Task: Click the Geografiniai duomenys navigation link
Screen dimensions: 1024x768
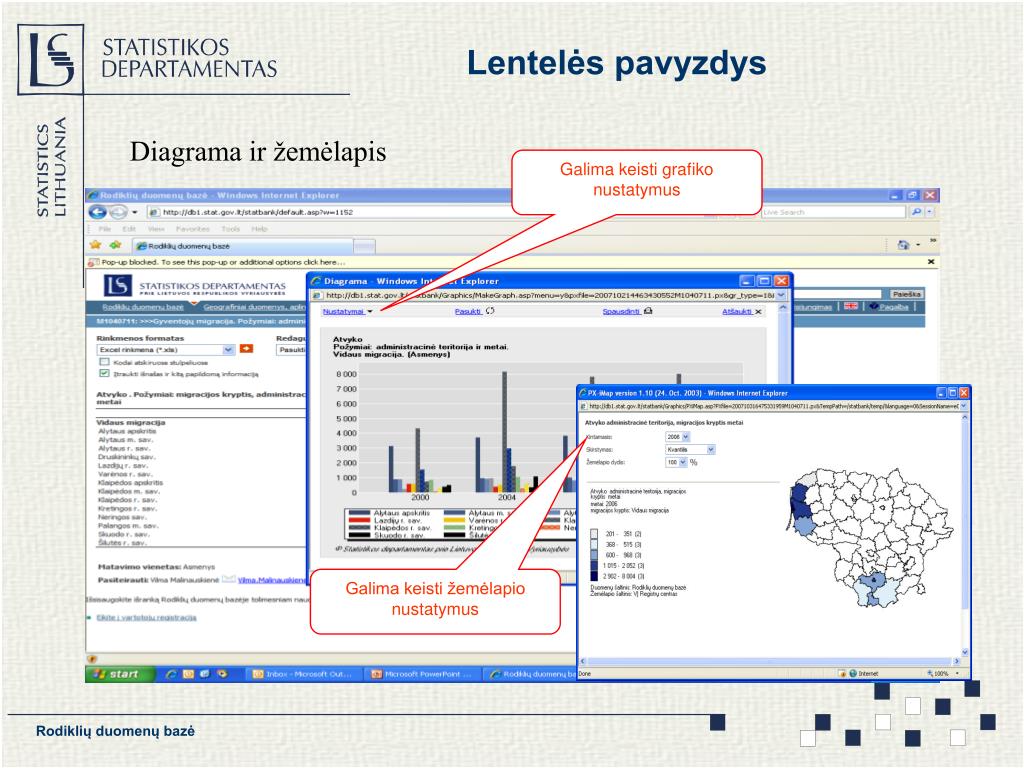Action: (254, 307)
